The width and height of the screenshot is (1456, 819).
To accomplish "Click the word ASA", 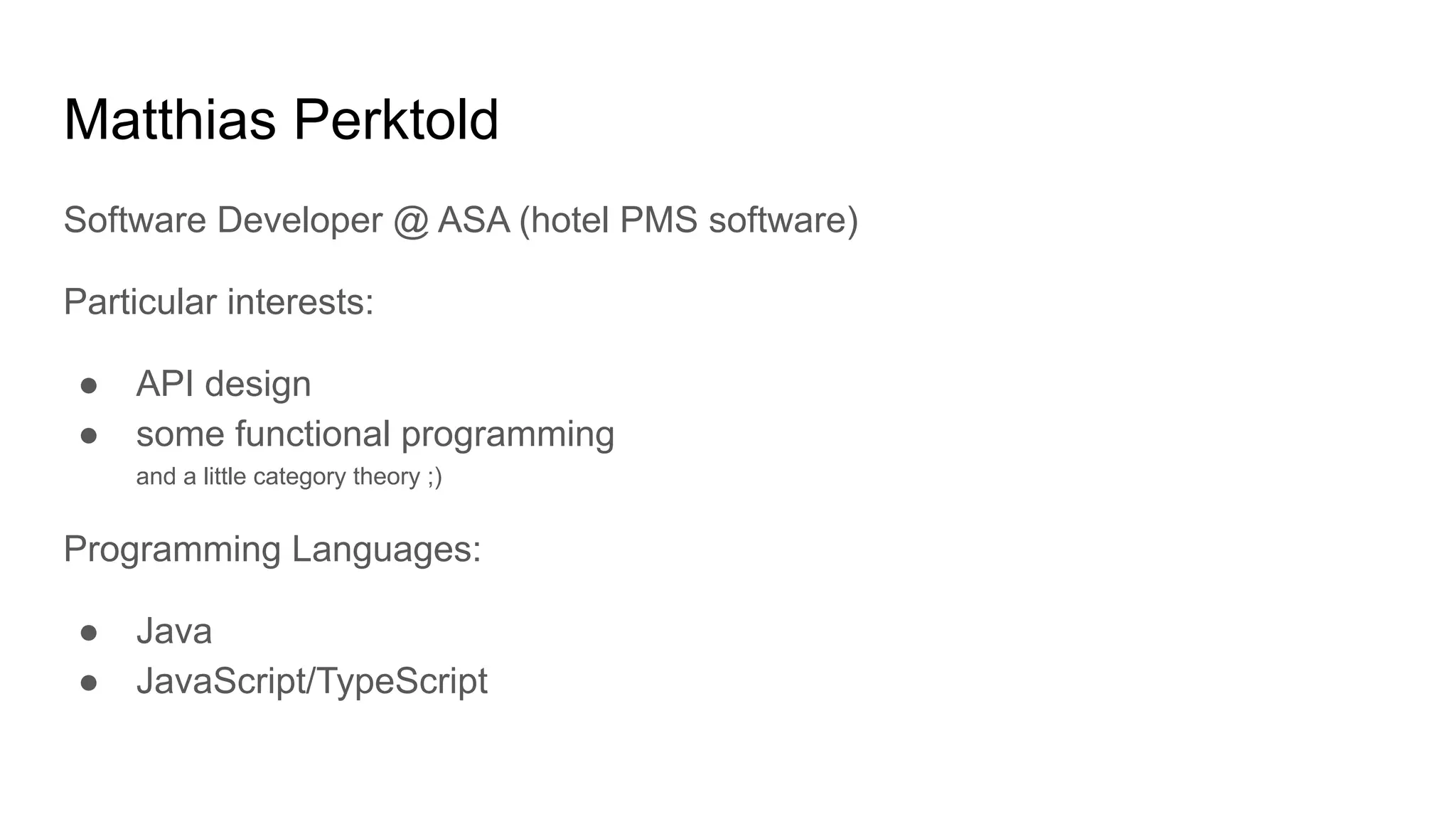I will tap(474, 220).
